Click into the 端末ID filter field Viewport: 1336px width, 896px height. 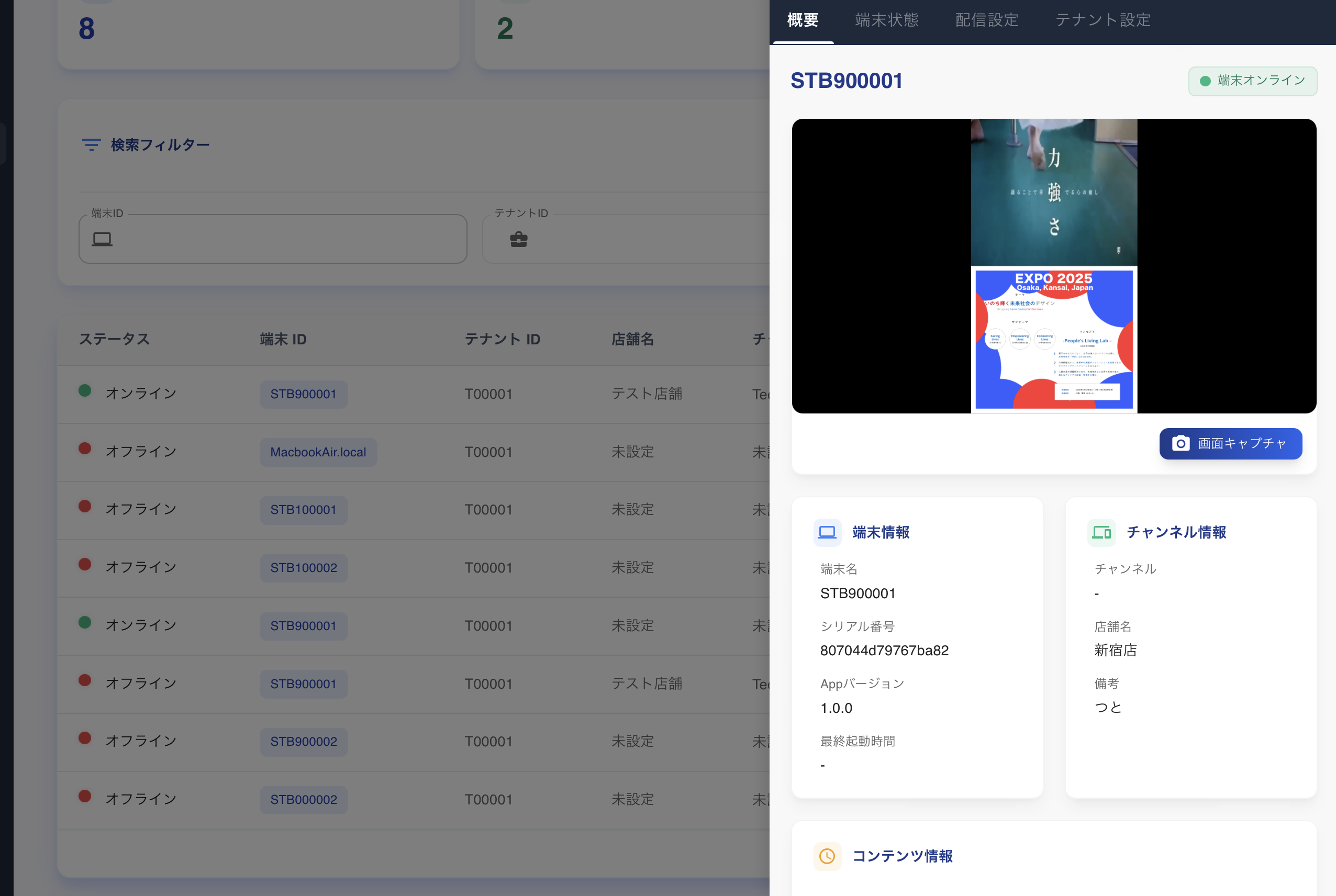[x=286, y=239]
